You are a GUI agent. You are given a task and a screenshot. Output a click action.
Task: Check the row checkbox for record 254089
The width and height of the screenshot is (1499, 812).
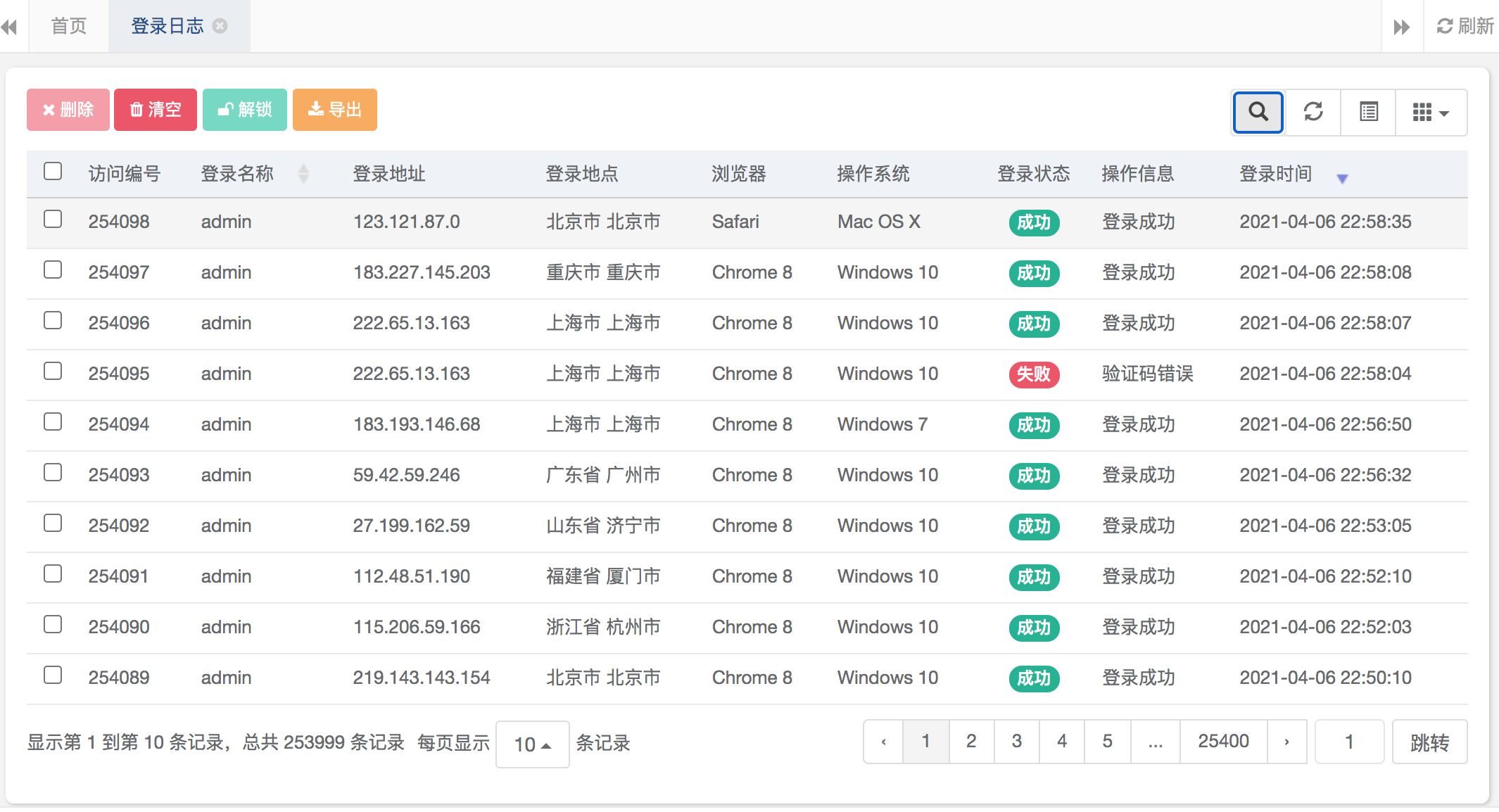pyautogui.click(x=52, y=675)
